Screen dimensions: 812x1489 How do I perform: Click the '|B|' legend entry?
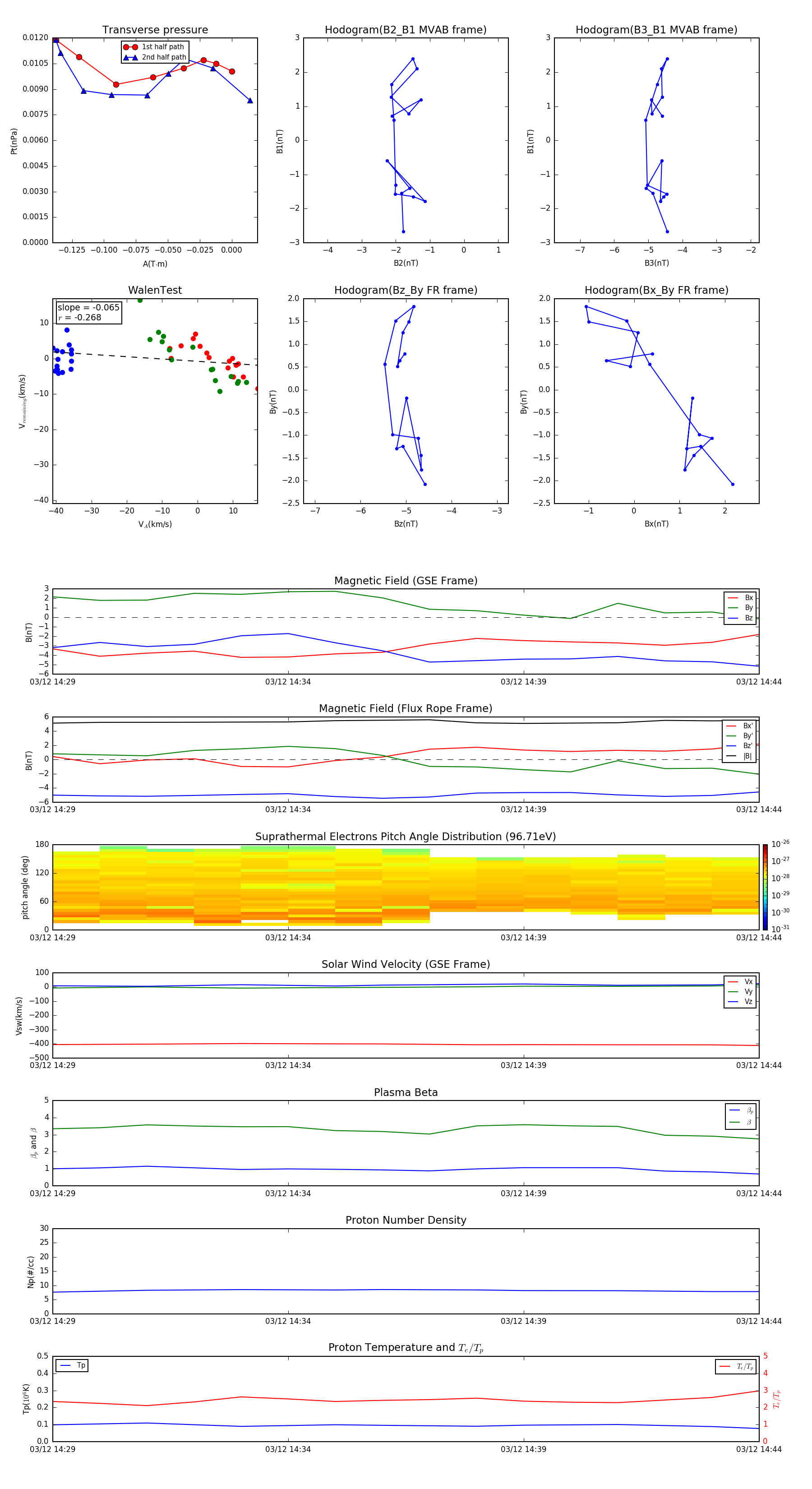pyautogui.click(x=740, y=756)
